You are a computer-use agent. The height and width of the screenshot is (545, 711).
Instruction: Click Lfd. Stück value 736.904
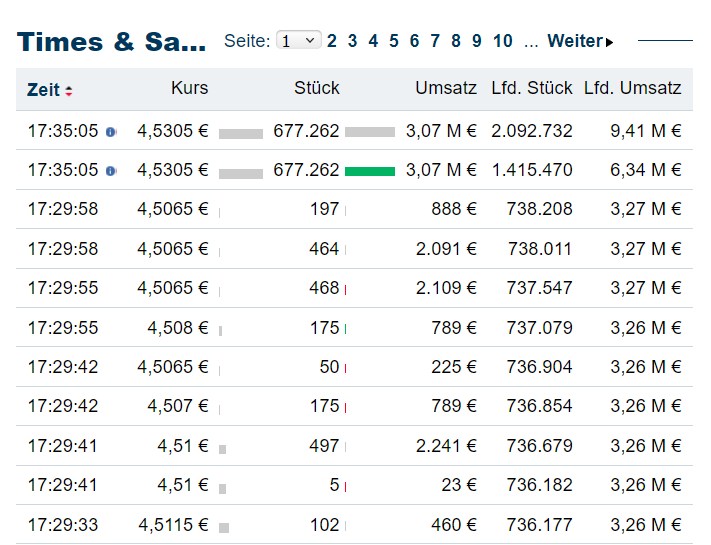pyautogui.click(x=540, y=367)
